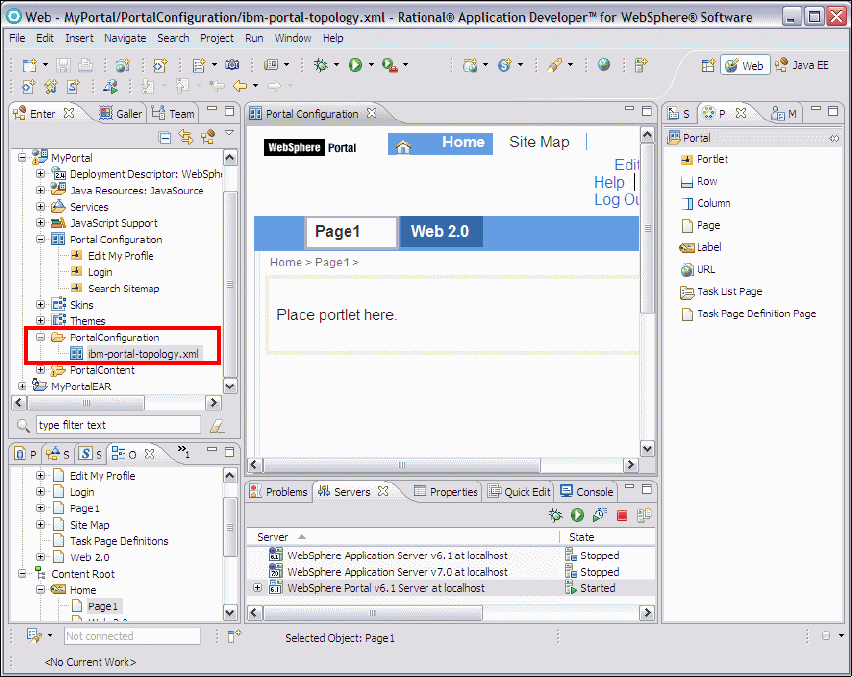Screen dimensions: 852x677
Task: Click the Help link in portal preview
Action: (x=609, y=182)
